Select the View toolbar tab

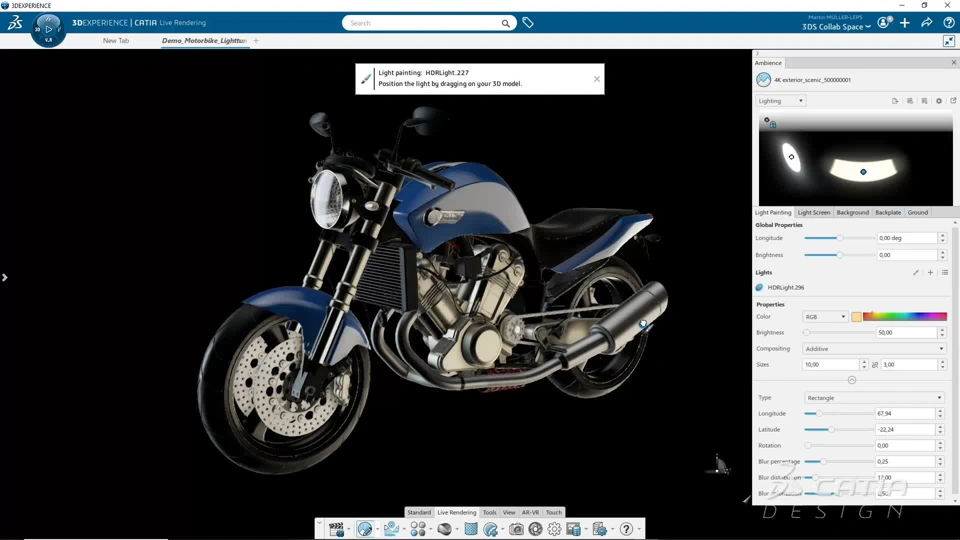(509, 512)
